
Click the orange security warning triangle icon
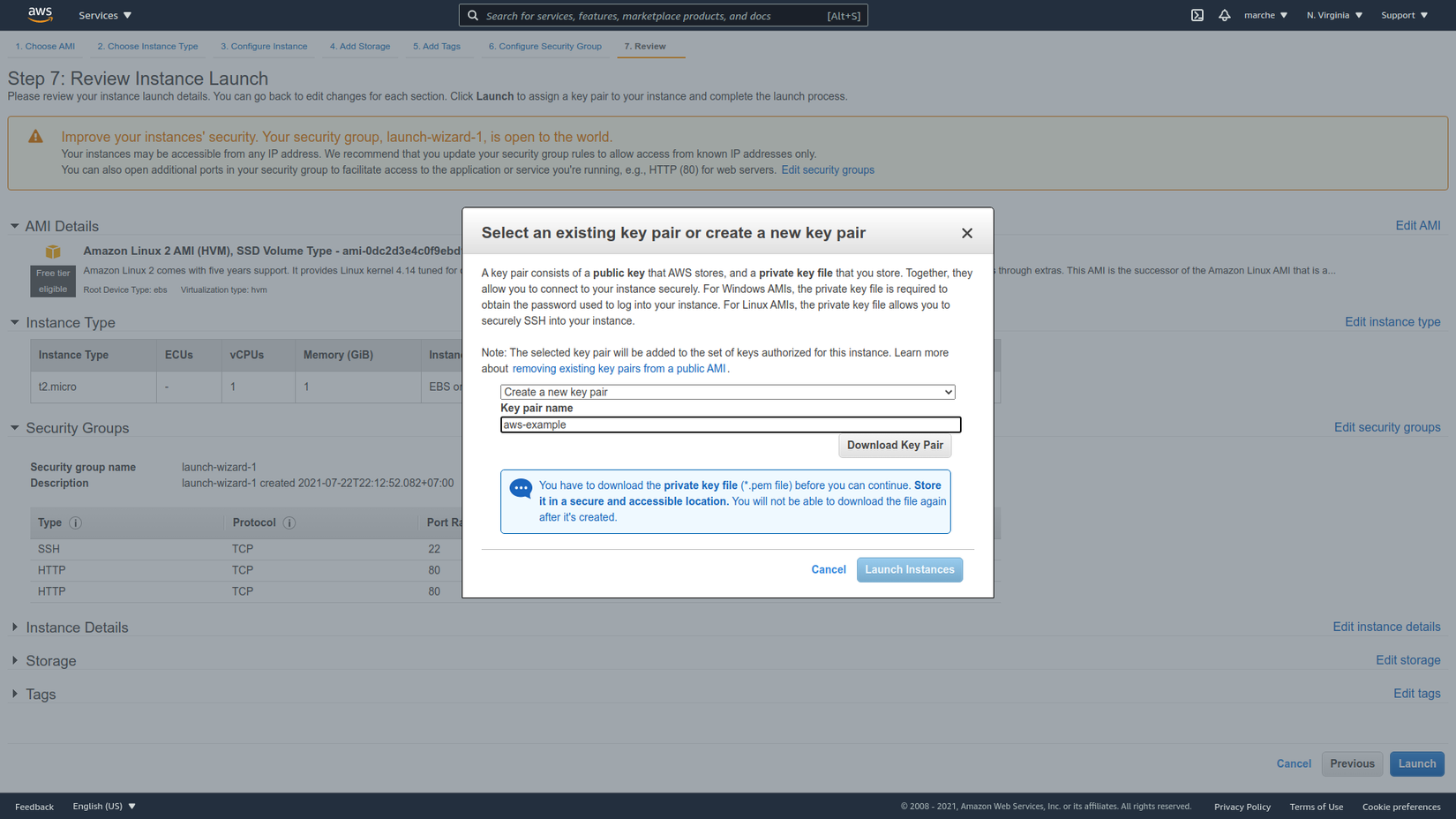(x=35, y=137)
